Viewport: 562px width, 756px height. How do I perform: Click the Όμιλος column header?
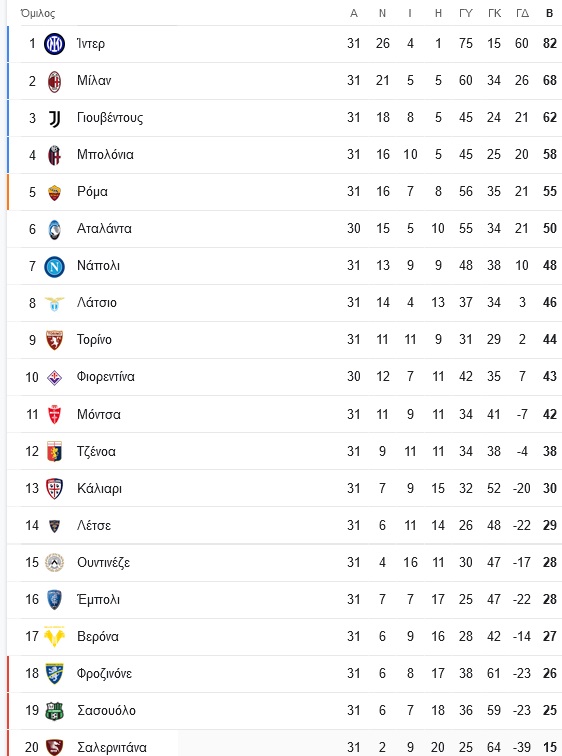tap(38, 13)
